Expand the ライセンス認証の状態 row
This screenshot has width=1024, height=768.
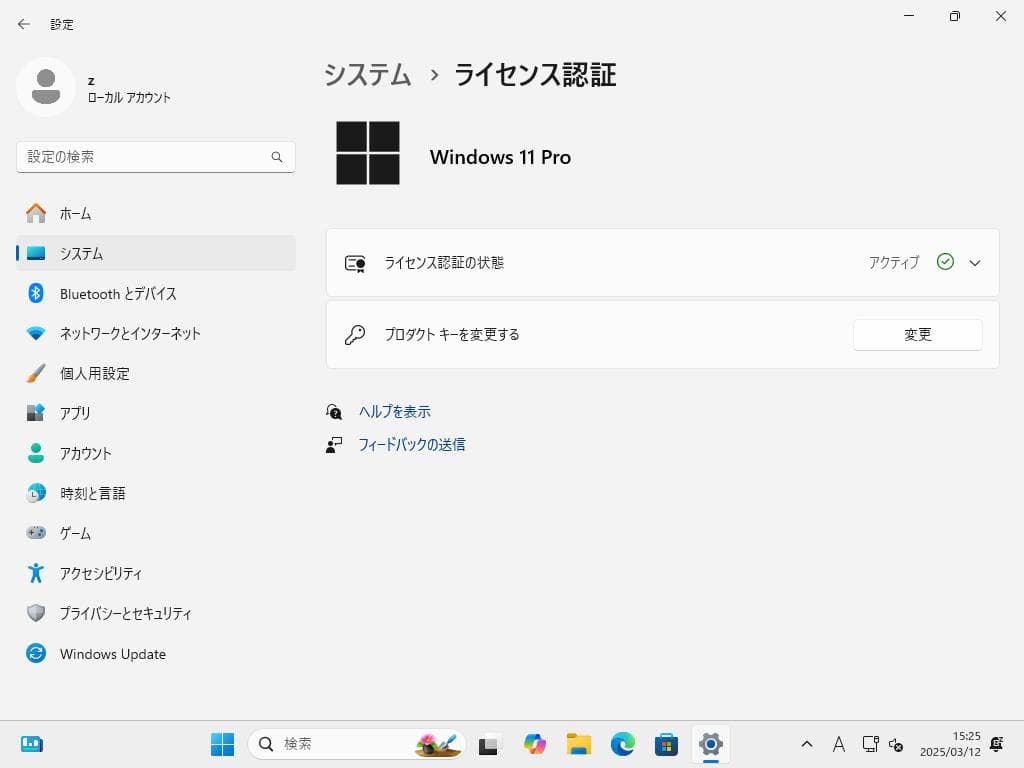pos(974,262)
